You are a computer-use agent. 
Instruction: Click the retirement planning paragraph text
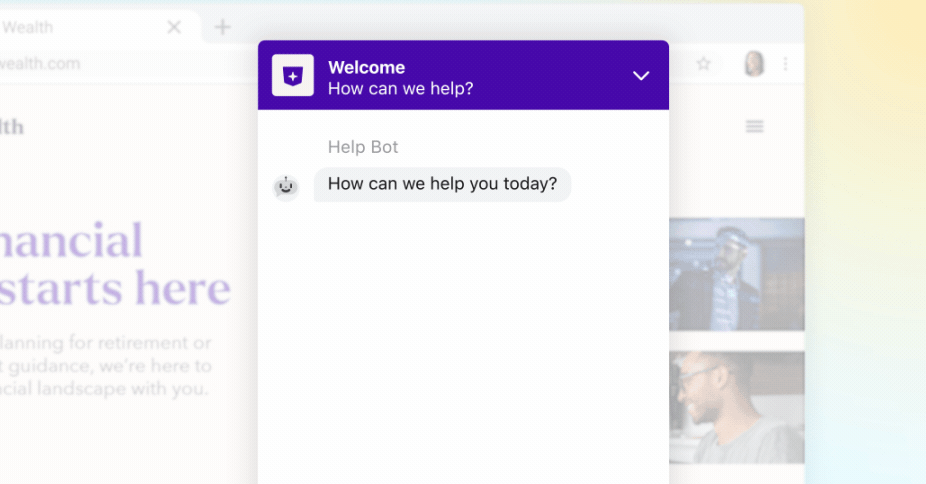coord(105,366)
